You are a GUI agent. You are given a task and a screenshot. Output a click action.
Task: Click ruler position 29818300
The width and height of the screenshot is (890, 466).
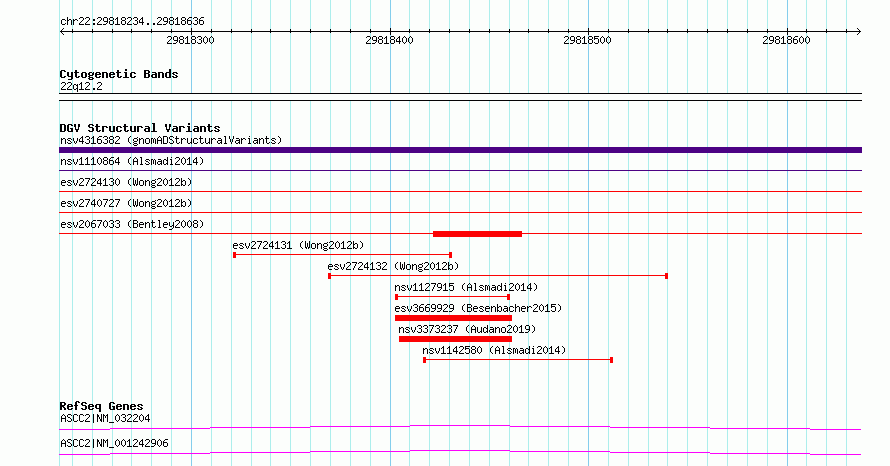point(190,40)
